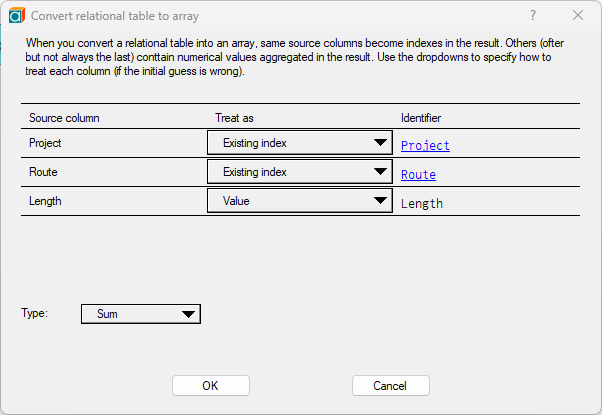This screenshot has width=602, height=415.
Task: Click the Type: label
Action: (35, 313)
